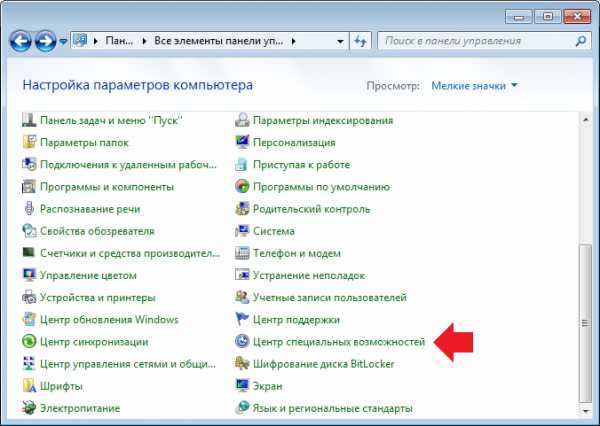Click the Система computer icon
This screenshot has height=426, width=600.
click(242, 231)
